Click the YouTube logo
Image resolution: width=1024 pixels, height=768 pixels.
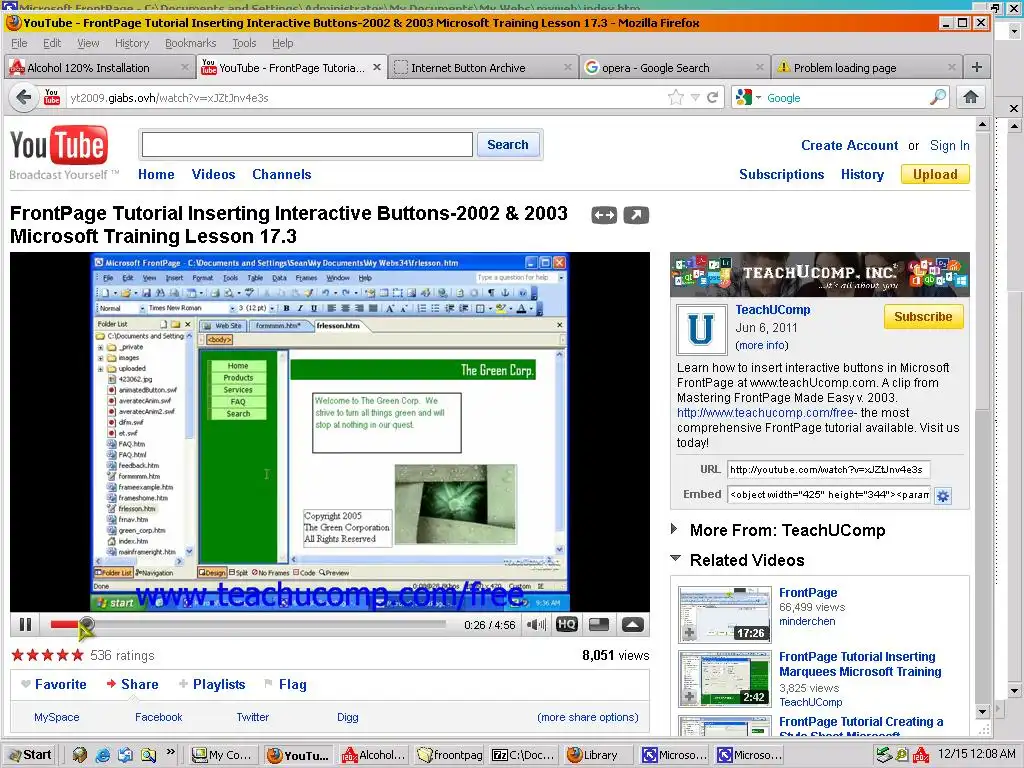pyautogui.click(x=59, y=146)
